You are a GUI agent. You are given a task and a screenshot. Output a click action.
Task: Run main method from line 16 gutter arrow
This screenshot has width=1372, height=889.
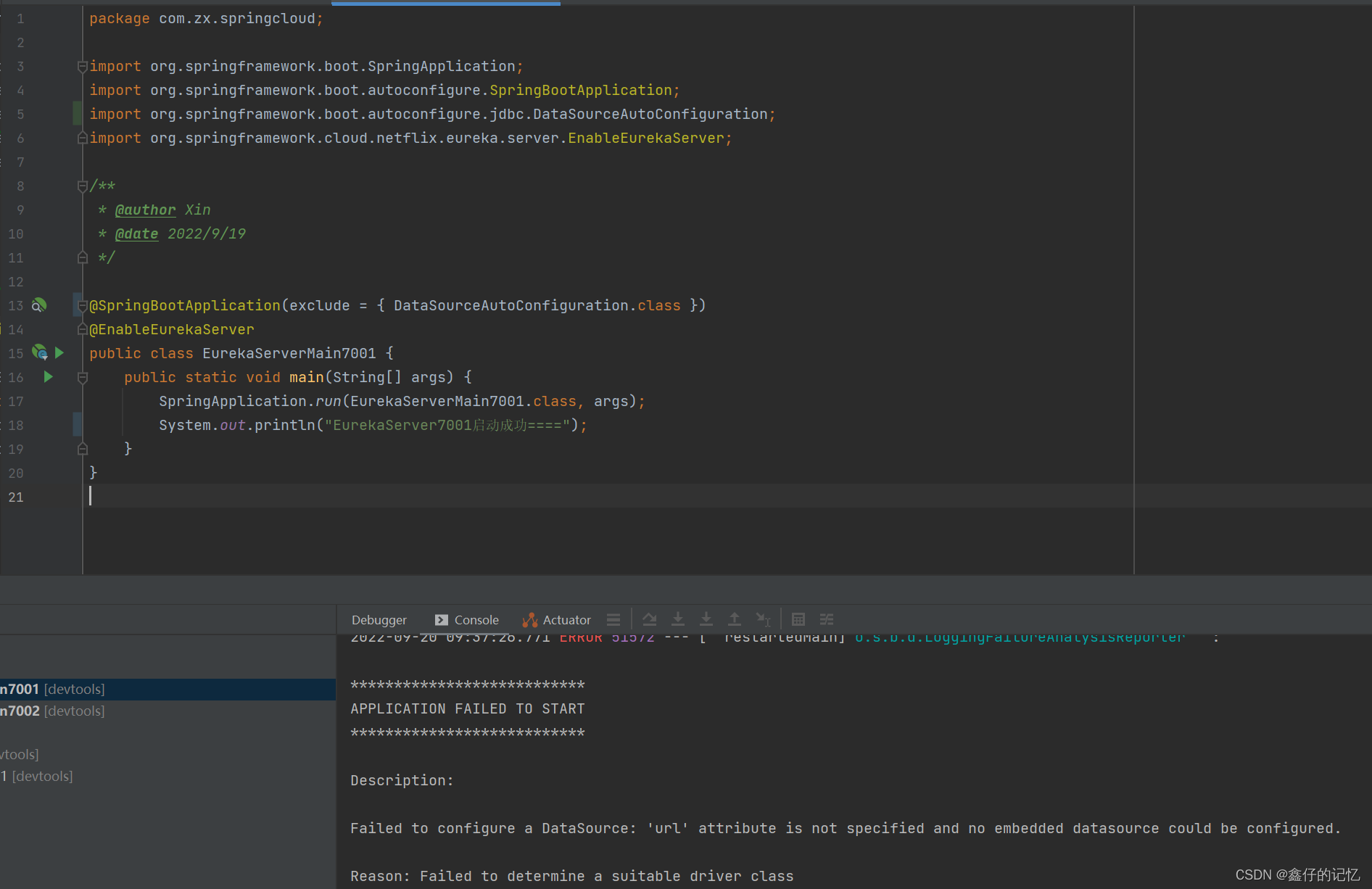click(48, 376)
